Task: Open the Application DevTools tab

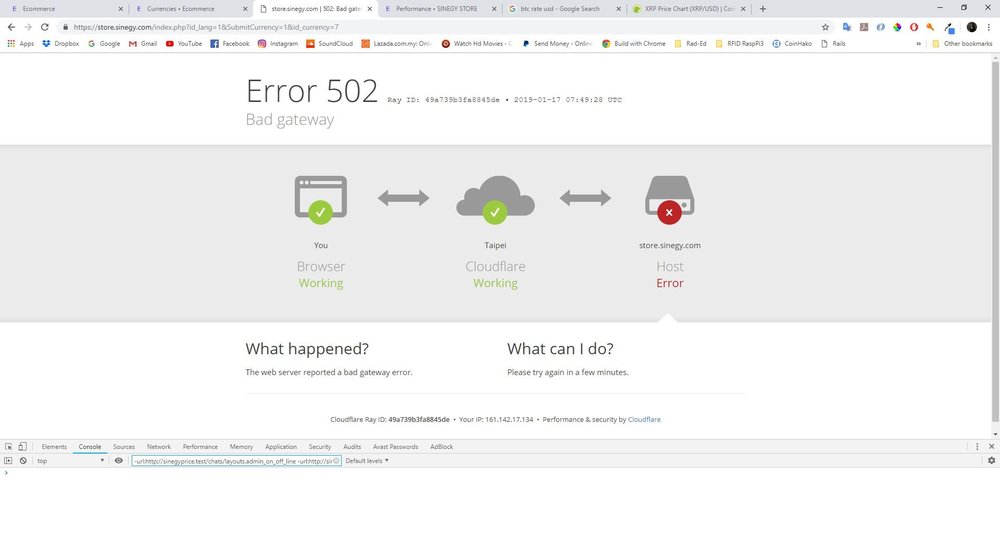Action: coord(281,447)
